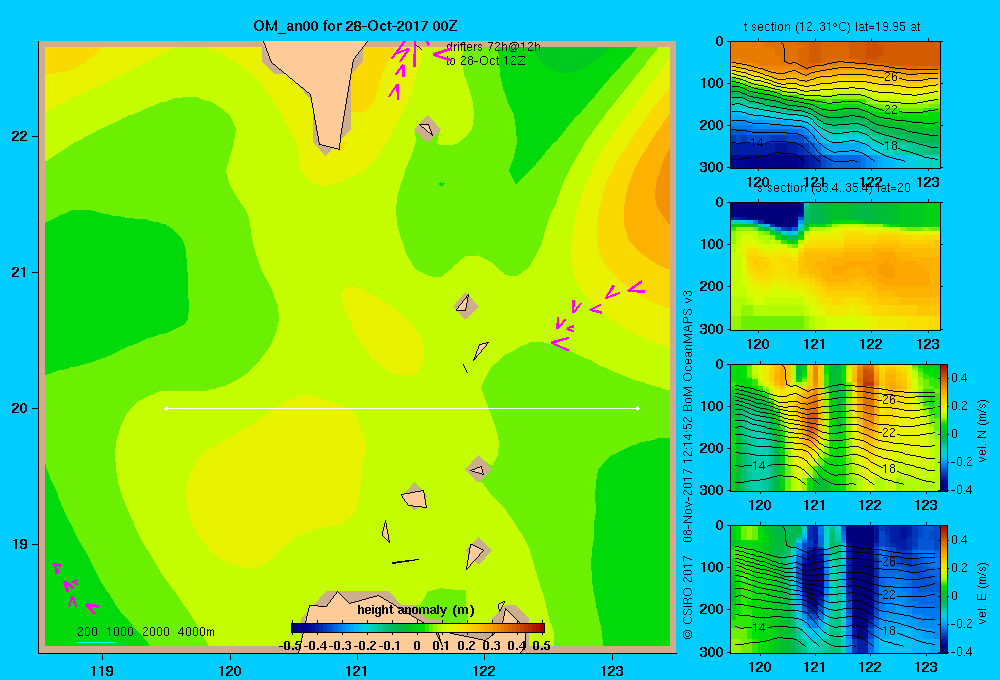Click the vel. E velocity color bar
Viewport: 1000px width, 680px height.
coord(944,589)
